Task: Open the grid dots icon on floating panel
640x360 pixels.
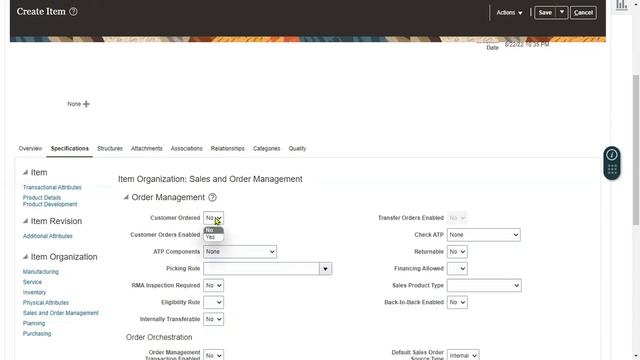Action: 612,169
